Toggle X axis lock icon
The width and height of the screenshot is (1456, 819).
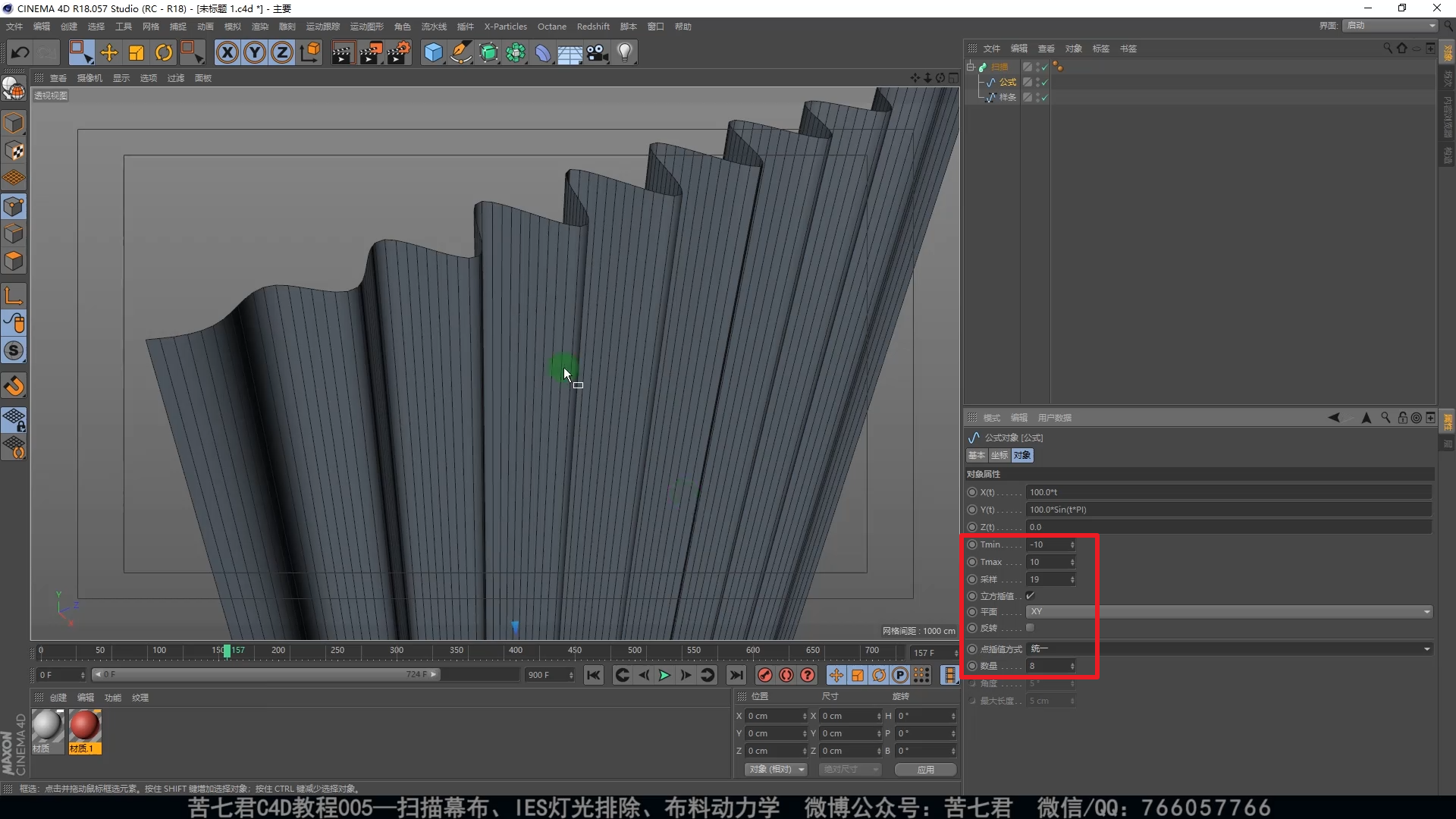227,52
